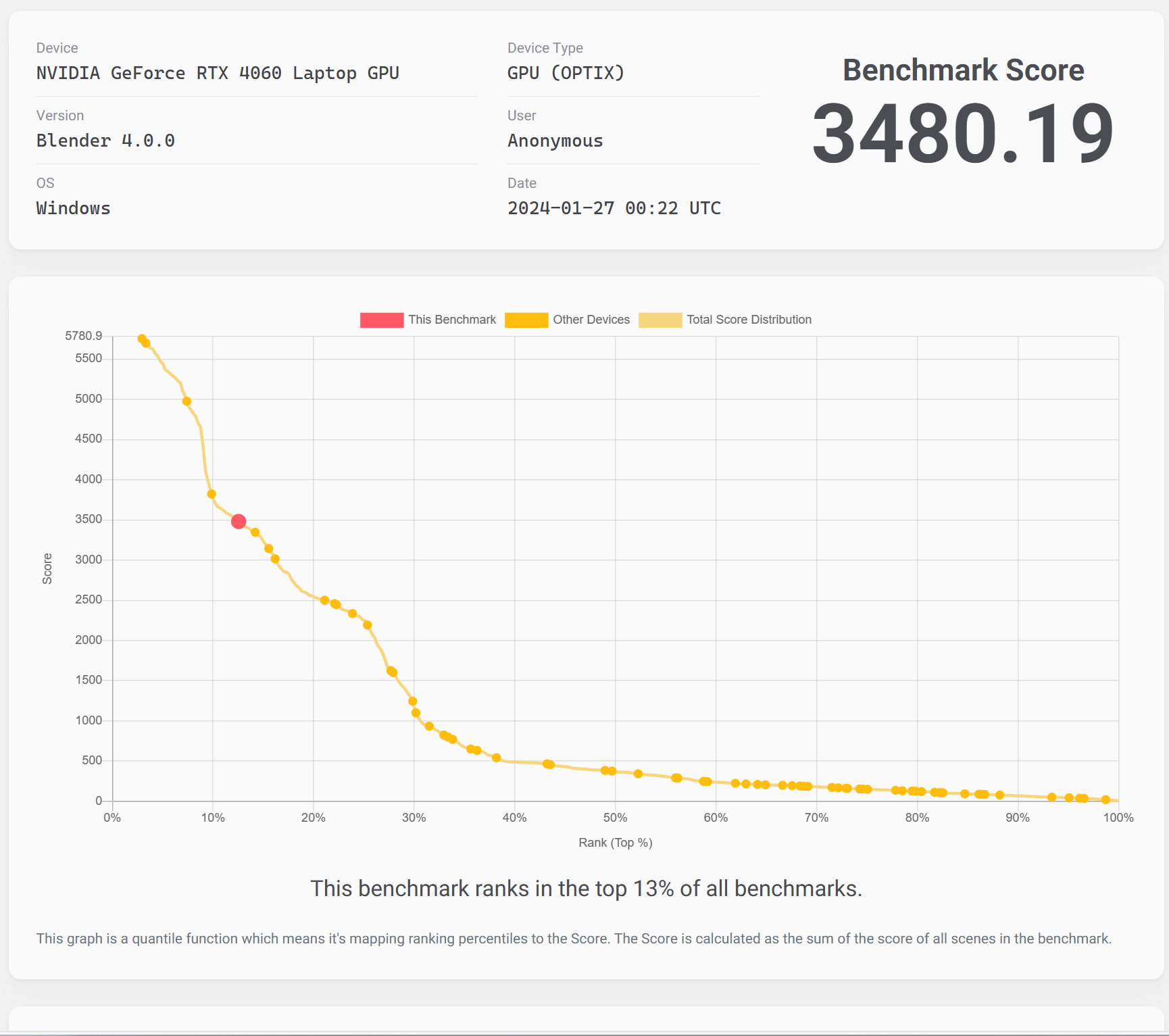Click the 'Rank (Top %)' axis title

click(x=615, y=843)
